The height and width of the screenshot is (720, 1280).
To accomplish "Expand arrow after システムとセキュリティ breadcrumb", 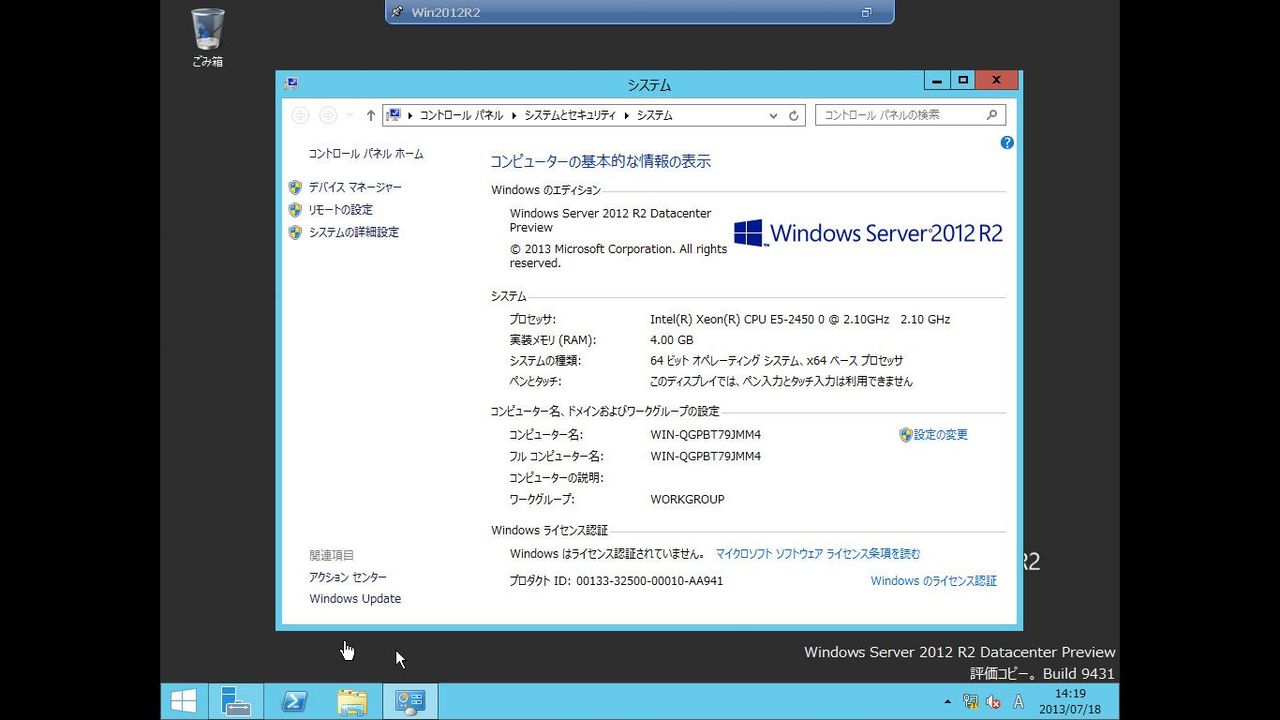I will [x=627, y=116].
